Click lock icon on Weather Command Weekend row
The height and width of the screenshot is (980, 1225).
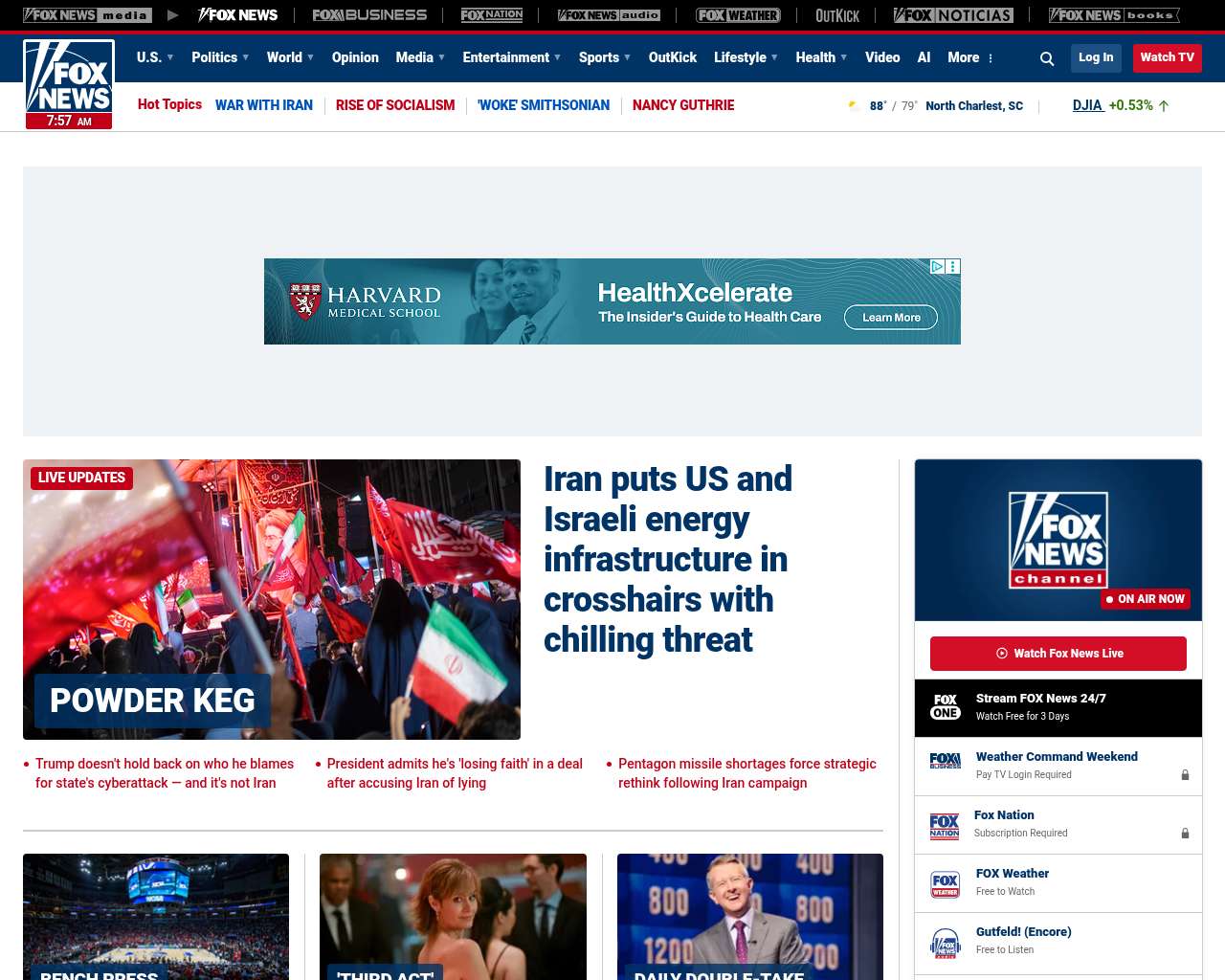pos(1185,775)
